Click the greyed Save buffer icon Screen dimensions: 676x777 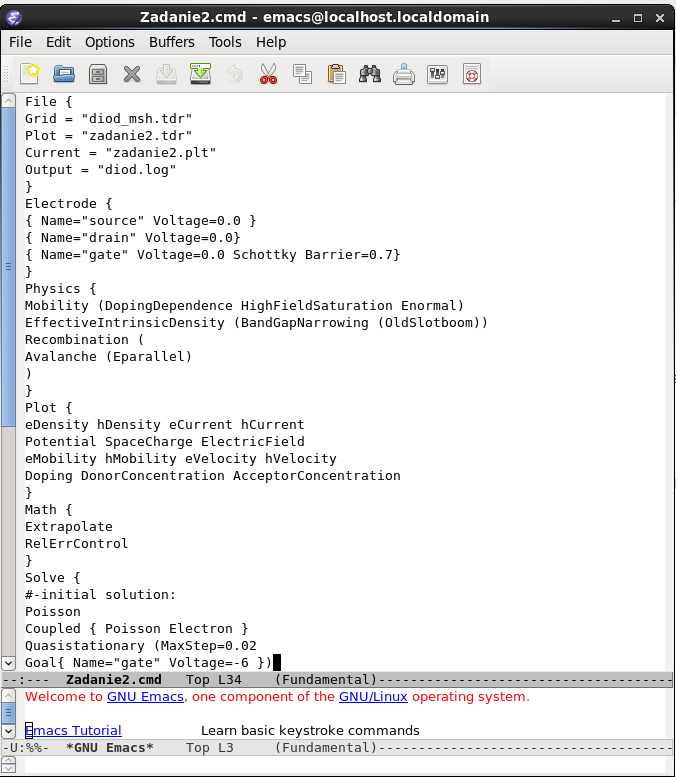click(166, 74)
